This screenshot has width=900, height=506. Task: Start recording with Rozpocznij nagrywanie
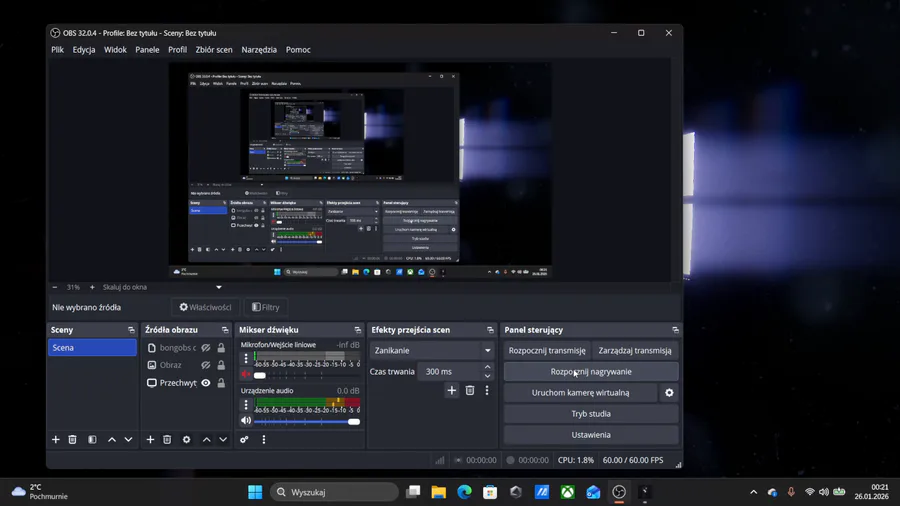(x=591, y=372)
